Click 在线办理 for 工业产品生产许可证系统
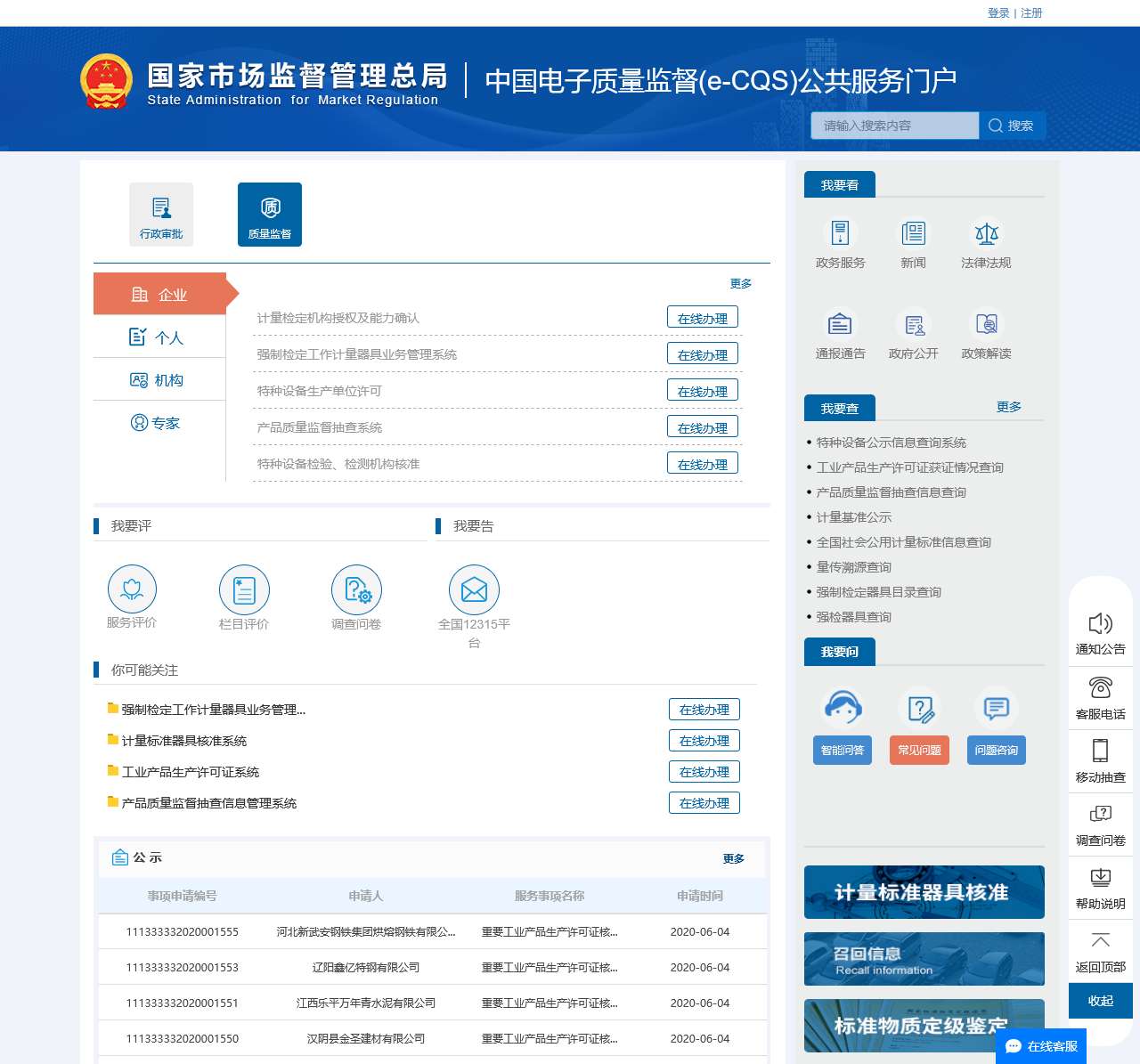 [x=704, y=772]
